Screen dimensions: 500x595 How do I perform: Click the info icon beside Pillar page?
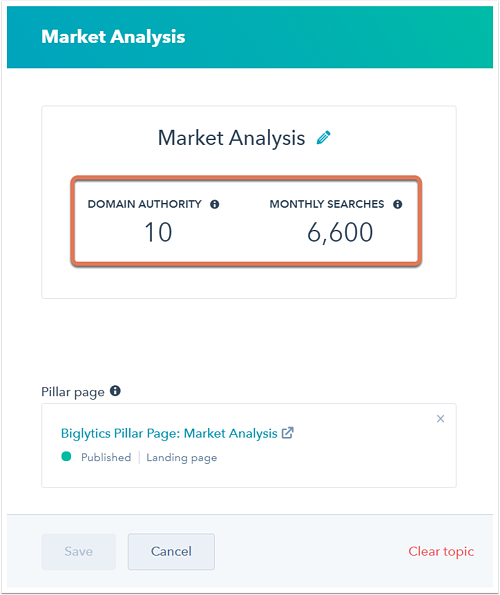pyautogui.click(x=115, y=390)
